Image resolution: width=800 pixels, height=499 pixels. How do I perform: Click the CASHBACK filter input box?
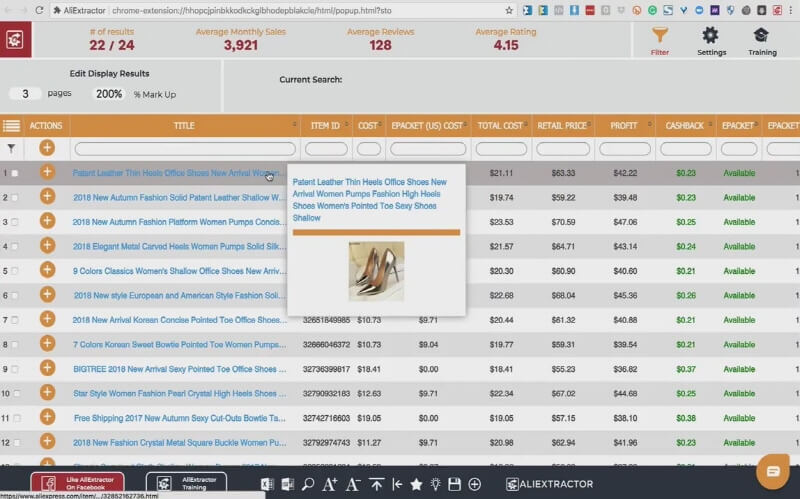pos(685,149)
